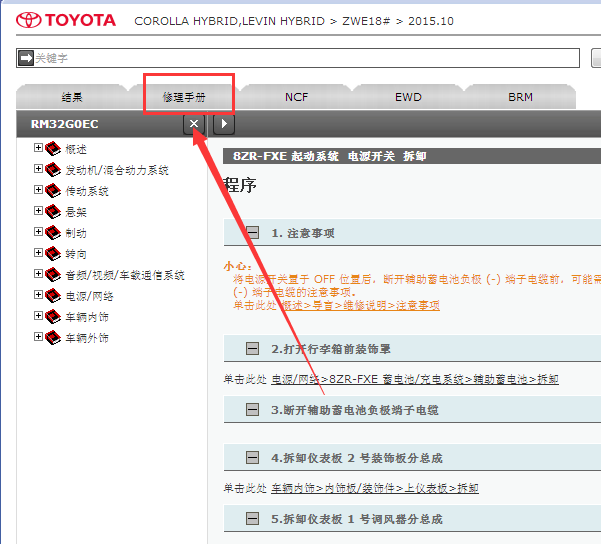Click the red book icon for 电源/网络
The width and height of the screenshot is (601, 544).
click(x=53, y=296)
